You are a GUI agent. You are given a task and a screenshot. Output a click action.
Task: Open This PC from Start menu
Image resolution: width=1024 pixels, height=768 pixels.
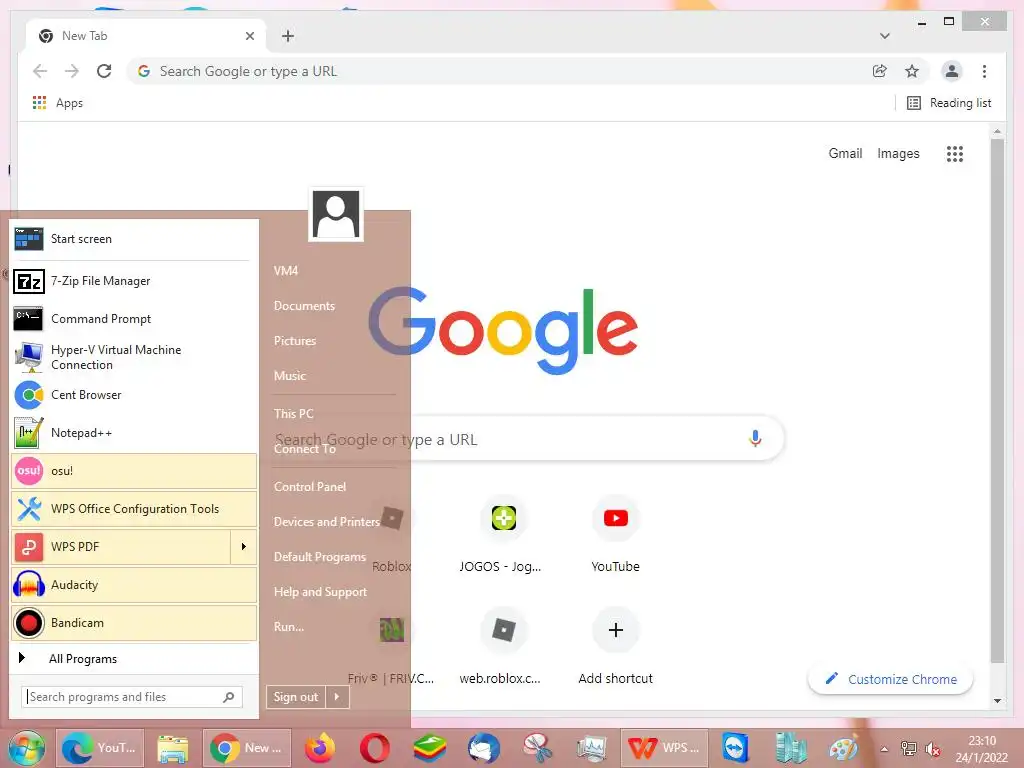click(x=294, y=413)
